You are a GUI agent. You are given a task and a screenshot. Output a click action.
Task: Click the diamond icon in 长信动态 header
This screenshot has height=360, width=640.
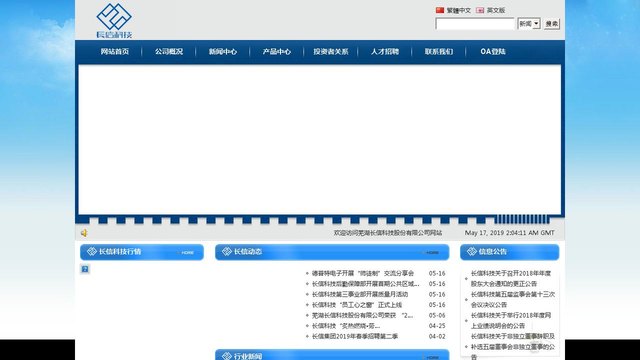(x=227, y=251)
